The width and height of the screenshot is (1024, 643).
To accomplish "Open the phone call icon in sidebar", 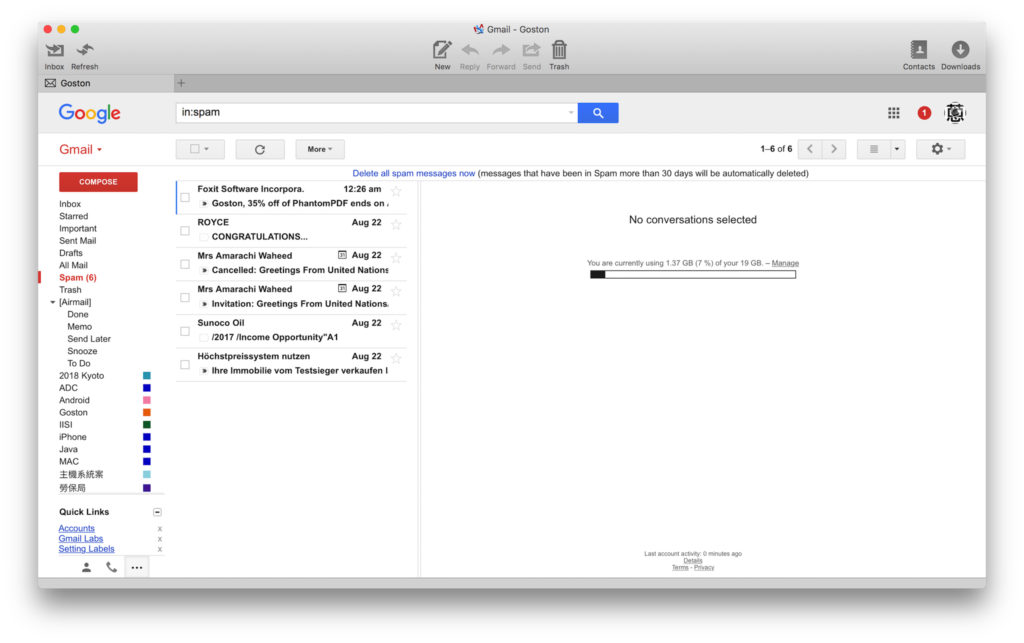I will (112, 568).
